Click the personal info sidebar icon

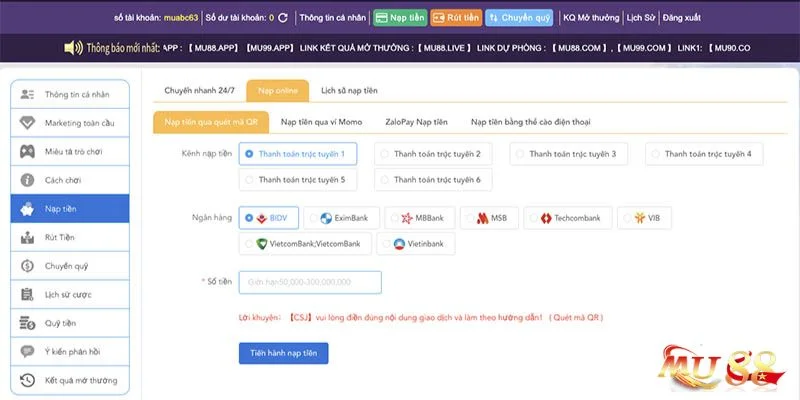[x=27, y=94]
